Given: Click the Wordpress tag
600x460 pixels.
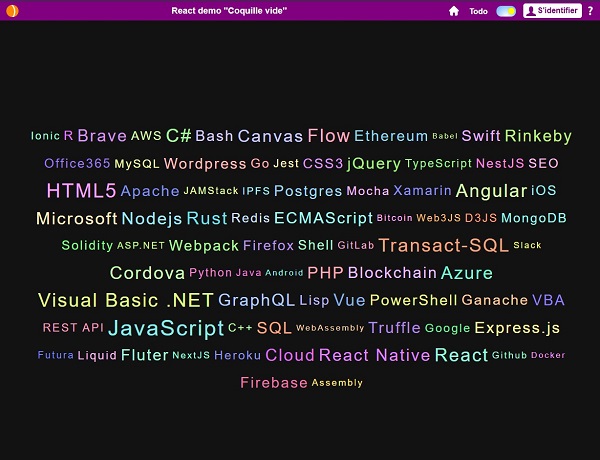Looking at the screenshot, I should click(x=205, y=164).
